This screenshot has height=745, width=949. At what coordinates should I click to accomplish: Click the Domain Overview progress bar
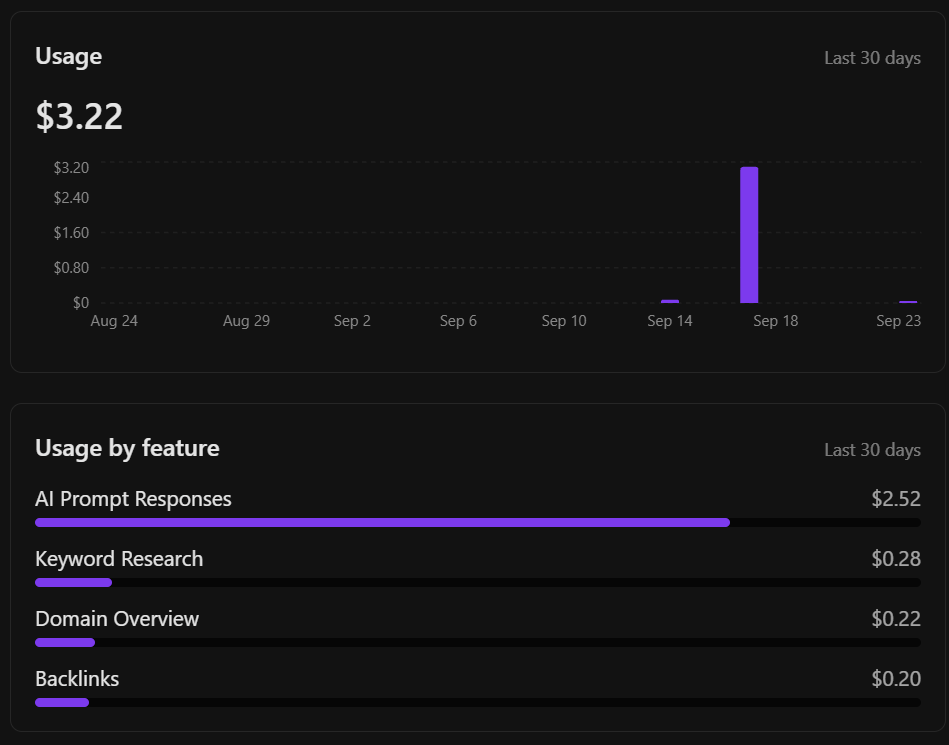point(478,642)
